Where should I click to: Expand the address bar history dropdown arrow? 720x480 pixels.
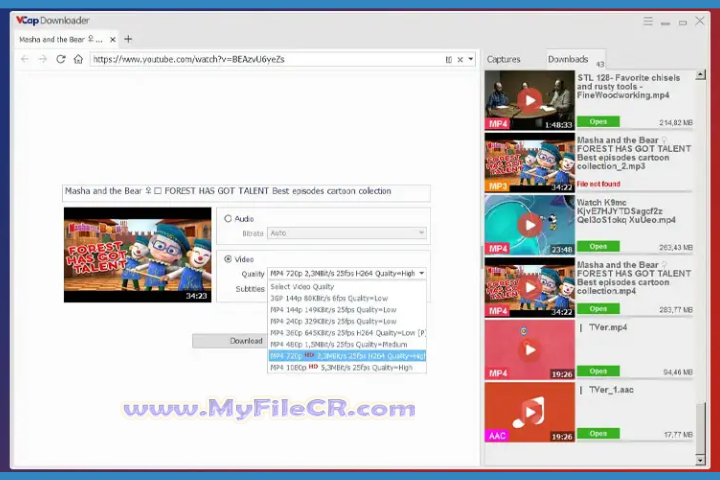click(x=471, y=59)
